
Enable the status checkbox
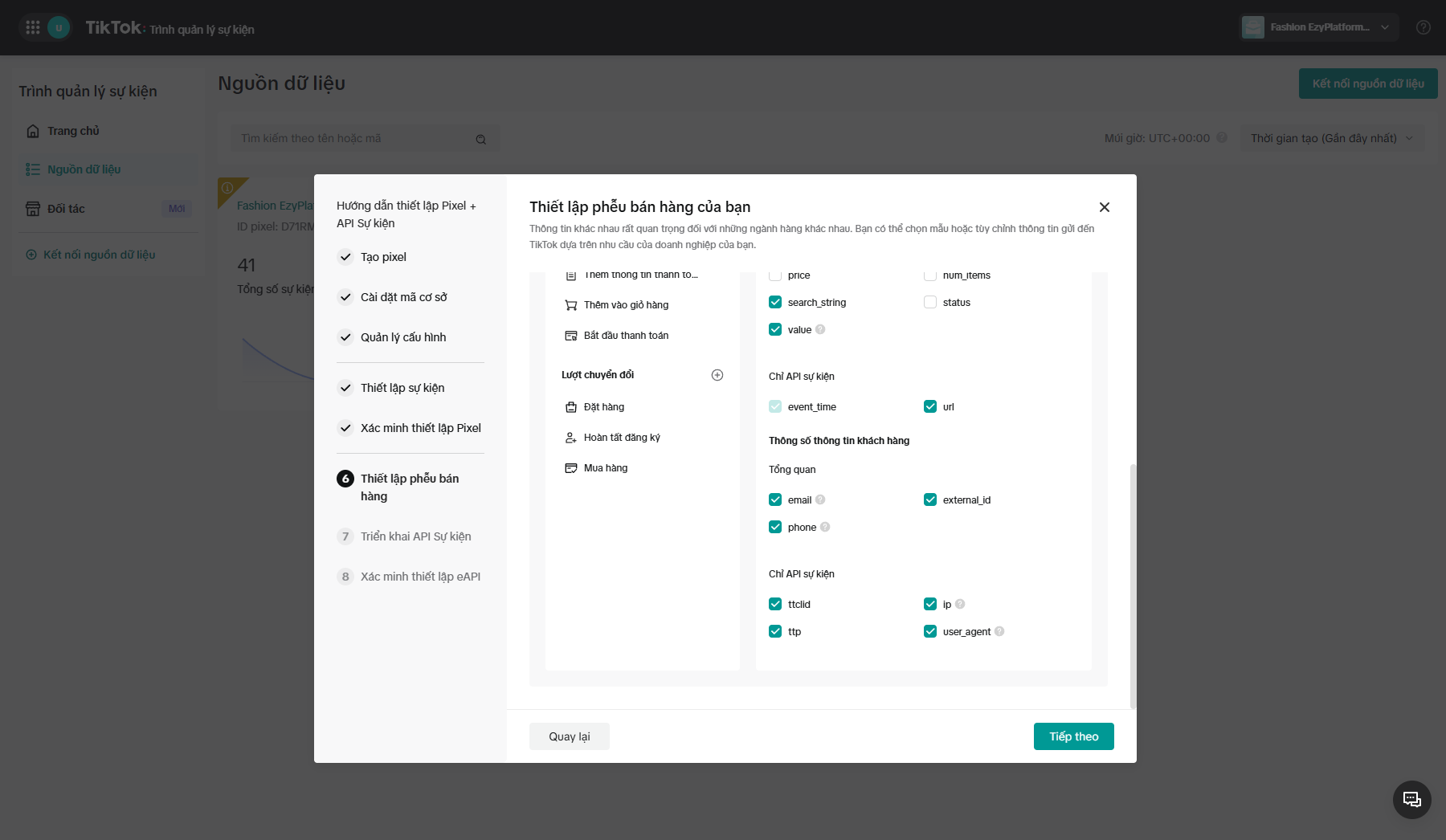coord(930,302)
